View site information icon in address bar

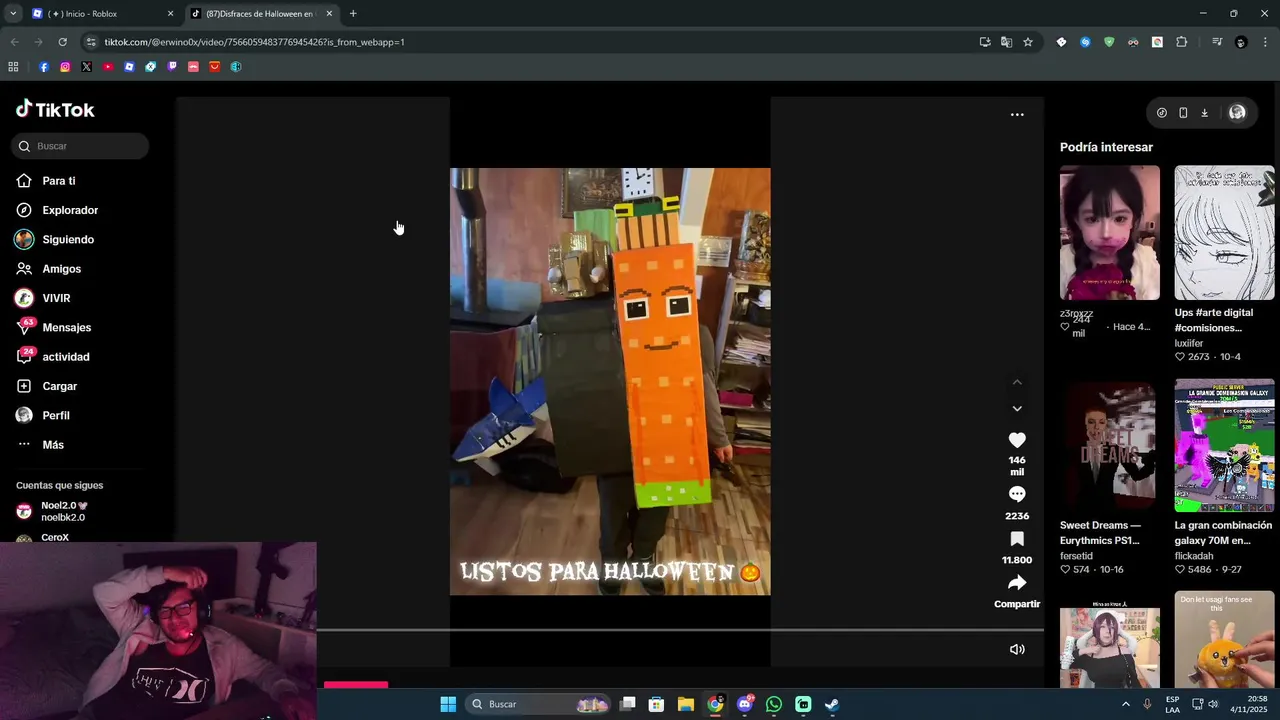[x=91, y=42]
